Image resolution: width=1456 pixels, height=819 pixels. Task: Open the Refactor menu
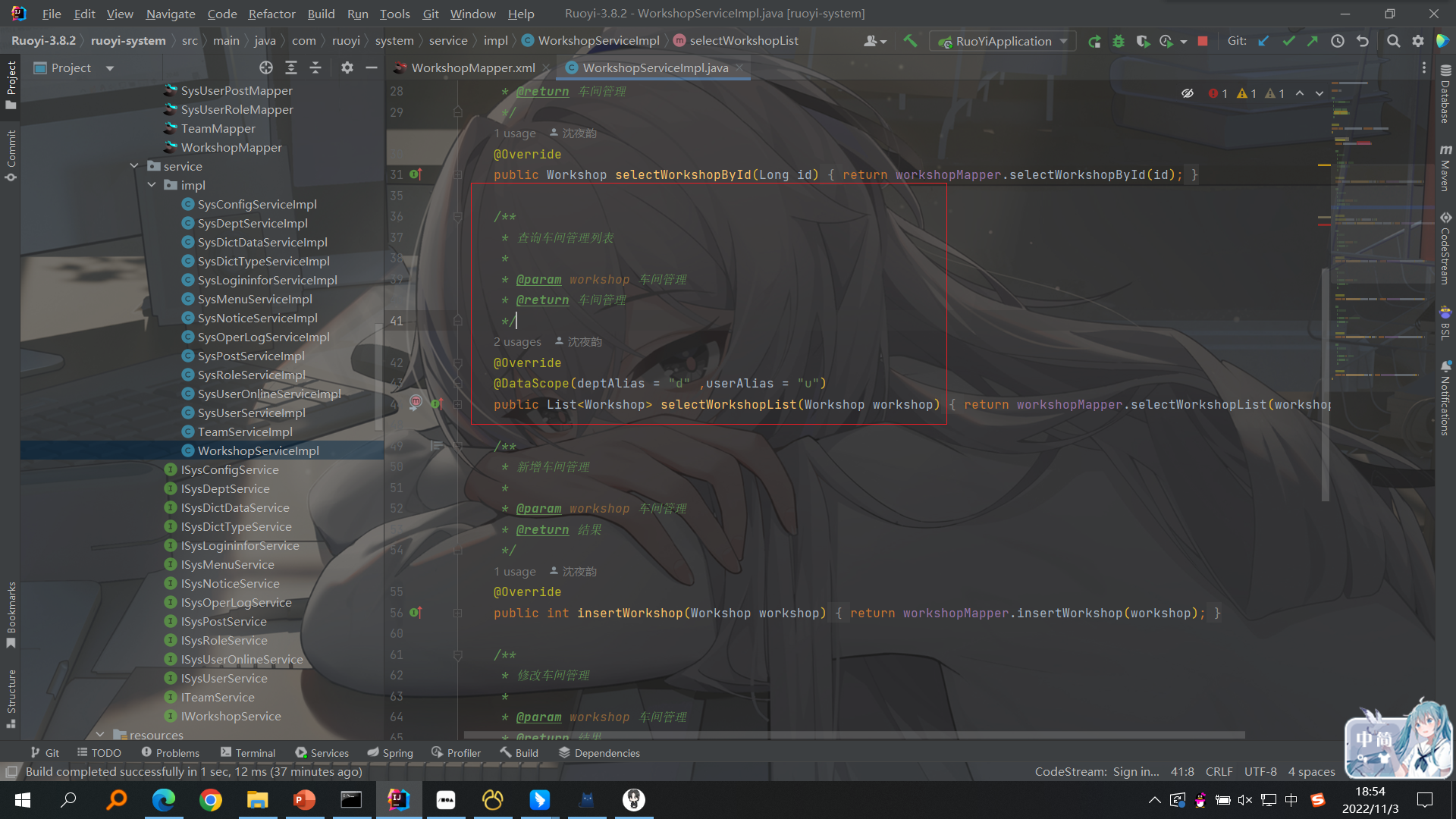(271, 14)
